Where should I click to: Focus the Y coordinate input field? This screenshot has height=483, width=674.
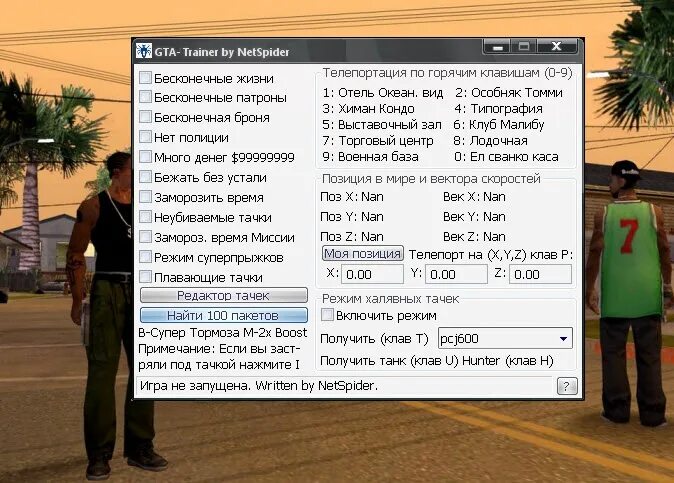(456, 274)
